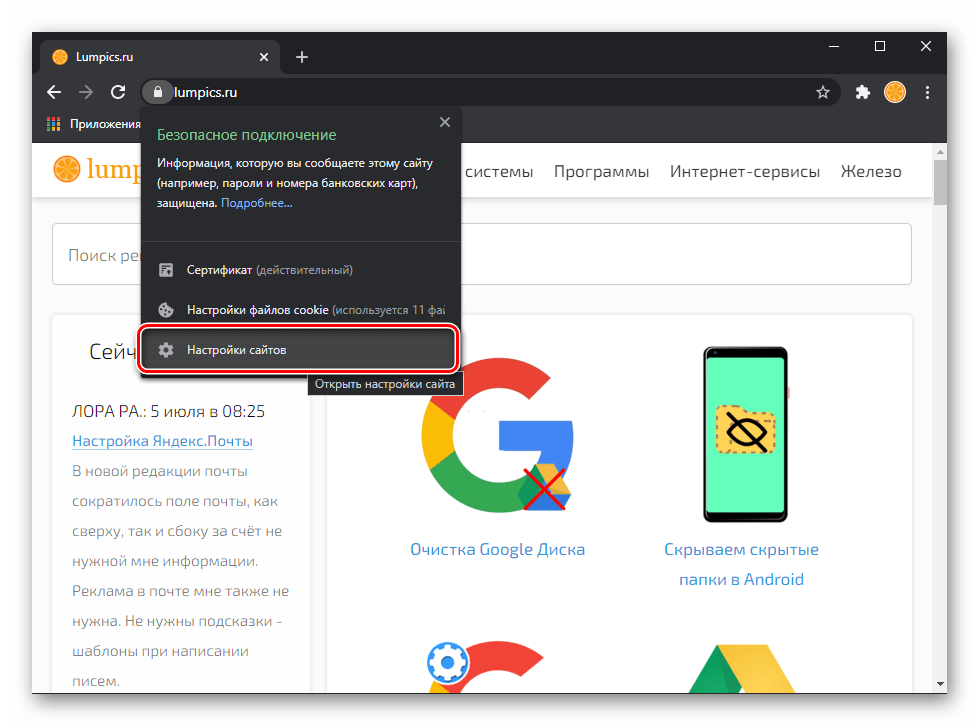Close the secure connection popup
This screenshot has width=979, height=726.
click(445, 122)
